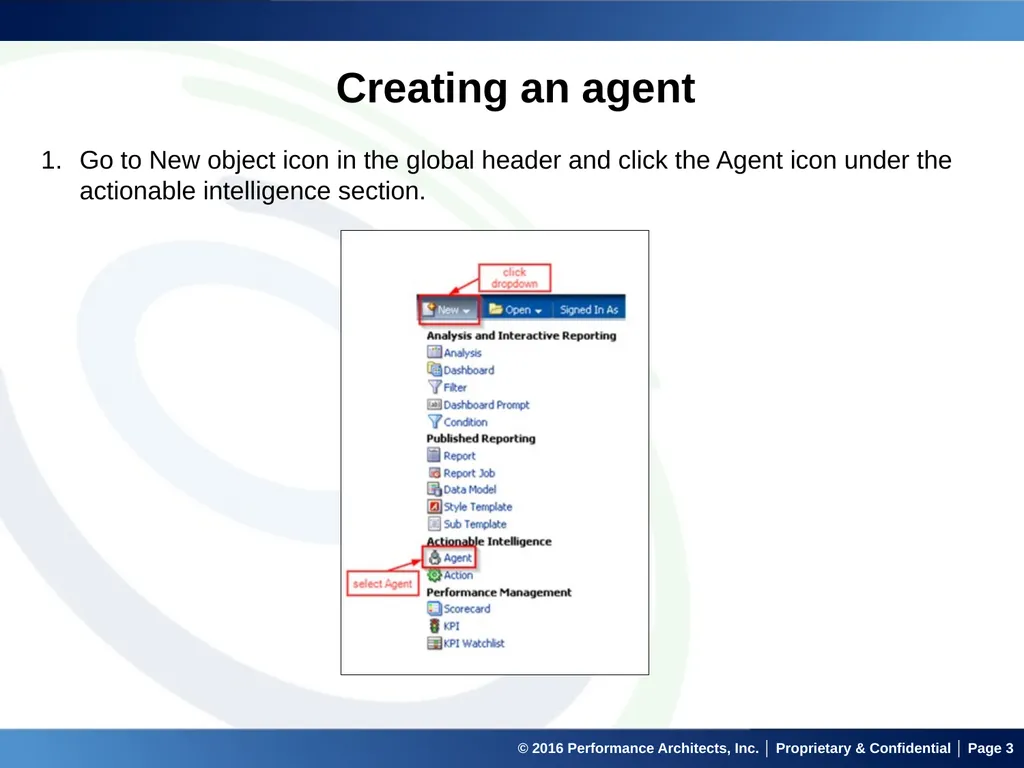
Task: Pick the Condition menu entry
Action: click(466, 422)
